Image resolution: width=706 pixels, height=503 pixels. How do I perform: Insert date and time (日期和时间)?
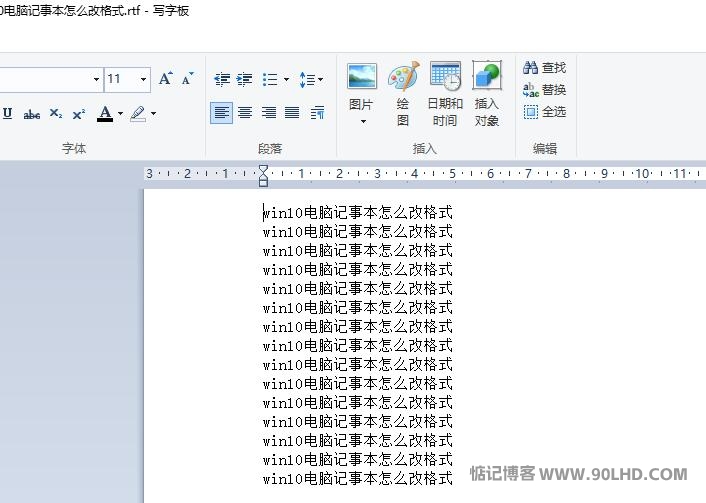445,94
